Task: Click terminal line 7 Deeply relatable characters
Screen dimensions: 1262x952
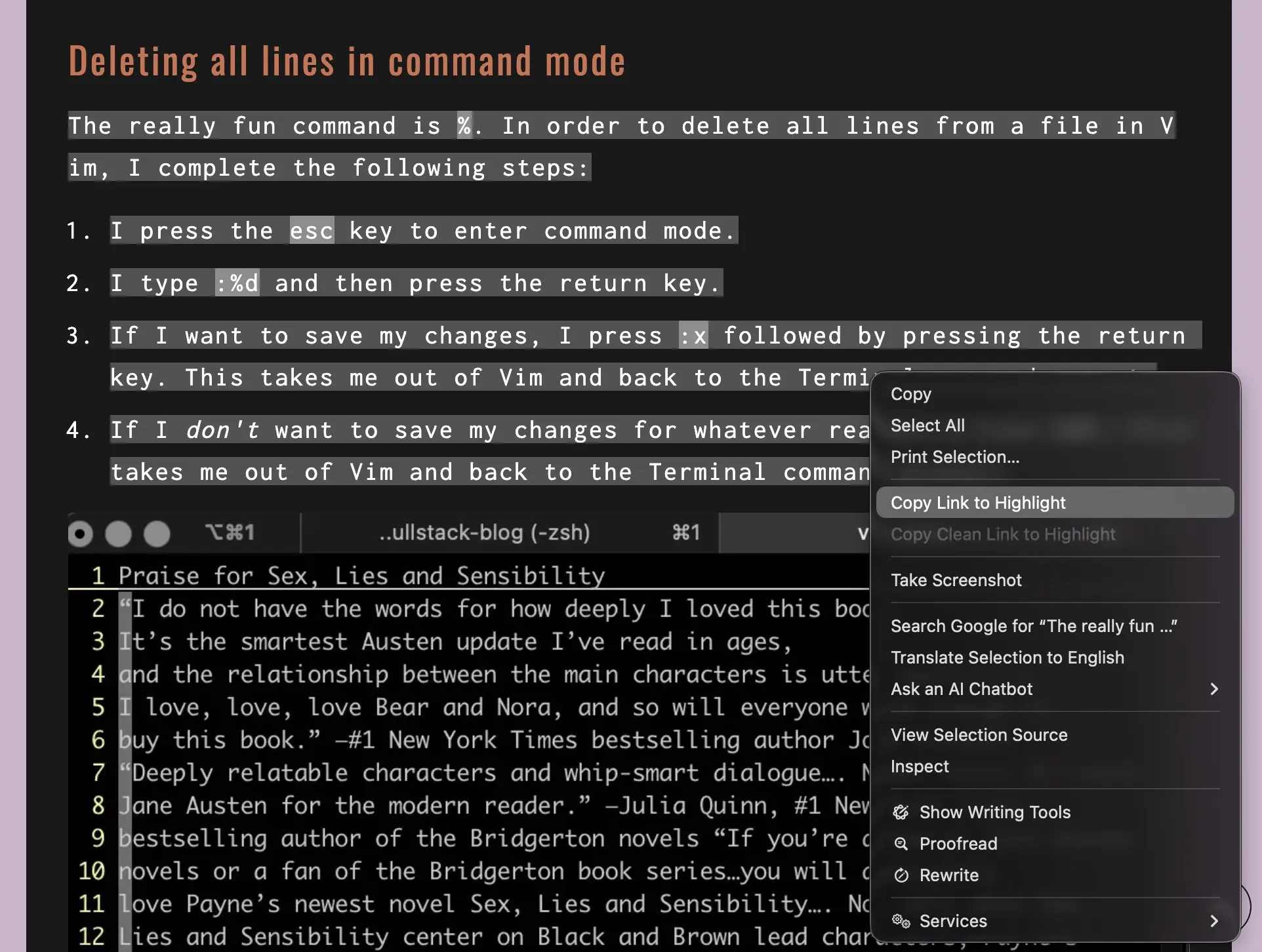Action: tap(494, 772)
